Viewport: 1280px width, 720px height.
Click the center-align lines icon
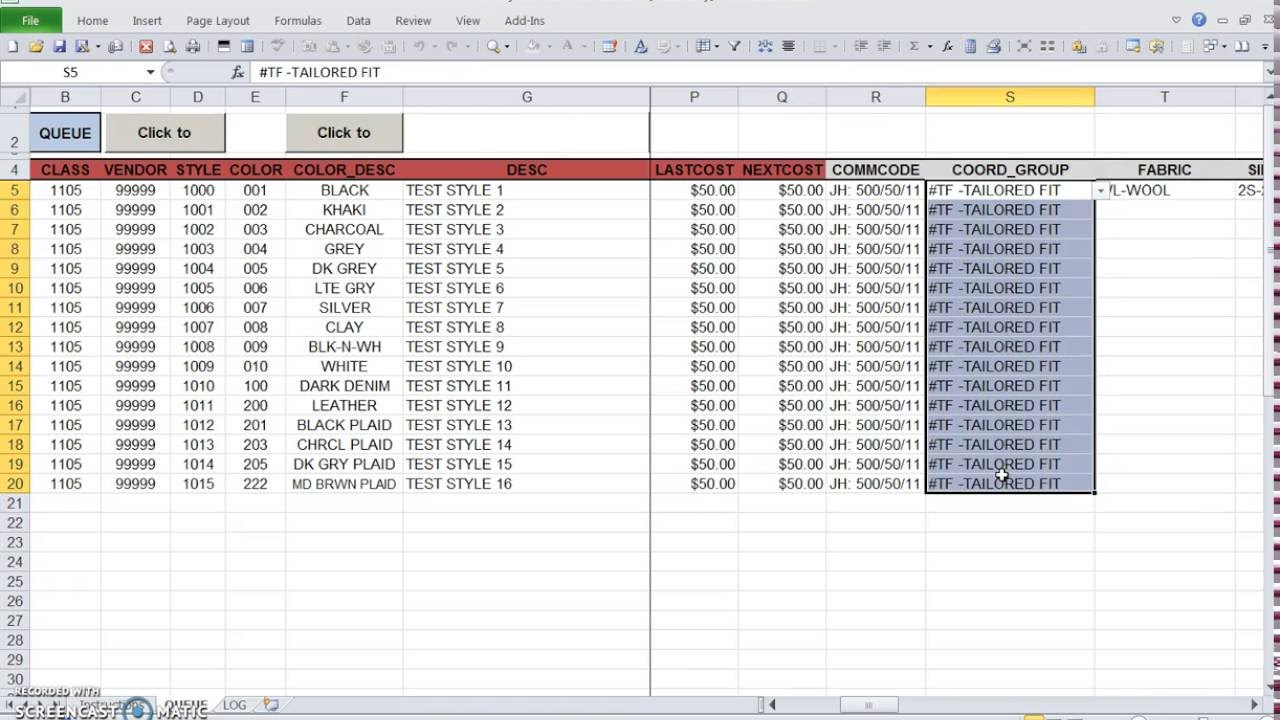pos(788,46)
